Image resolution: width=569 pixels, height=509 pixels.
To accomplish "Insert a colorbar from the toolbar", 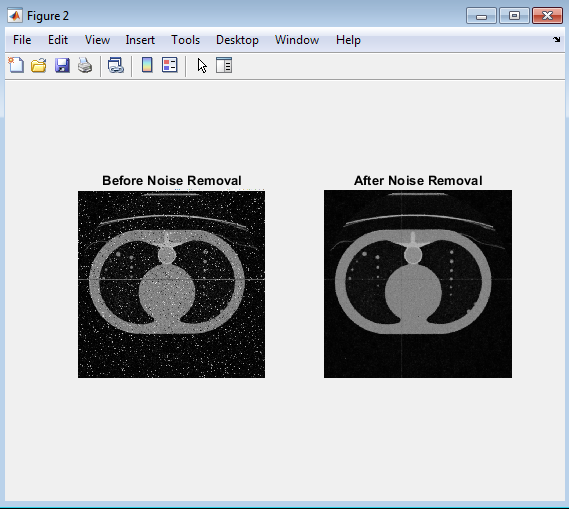I will 147,65.
